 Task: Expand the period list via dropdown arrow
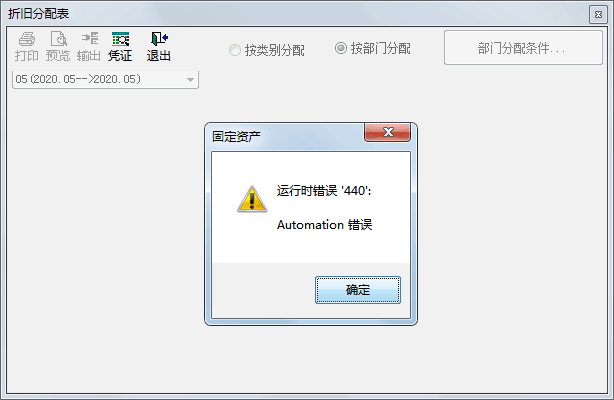tap(190, 80)
